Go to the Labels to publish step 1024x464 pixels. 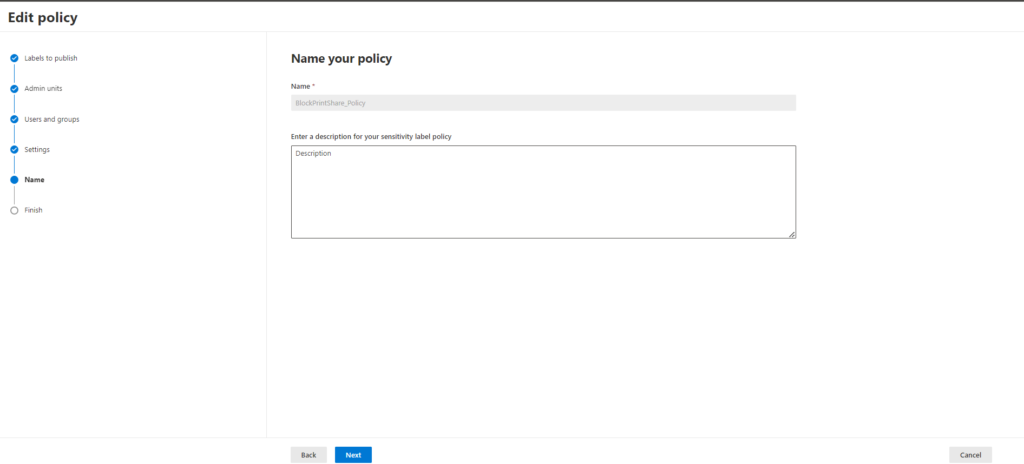[51, 58]
